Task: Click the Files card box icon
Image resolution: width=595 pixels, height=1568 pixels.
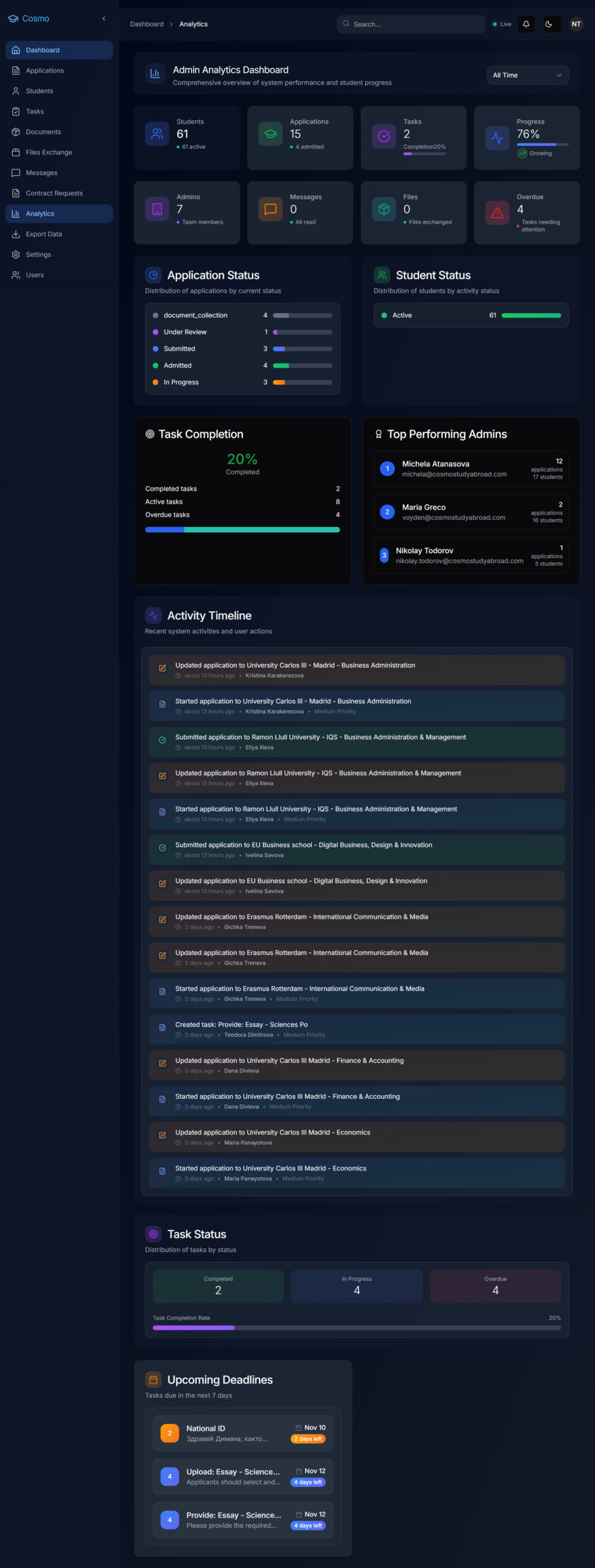Action: click(384, 209)
